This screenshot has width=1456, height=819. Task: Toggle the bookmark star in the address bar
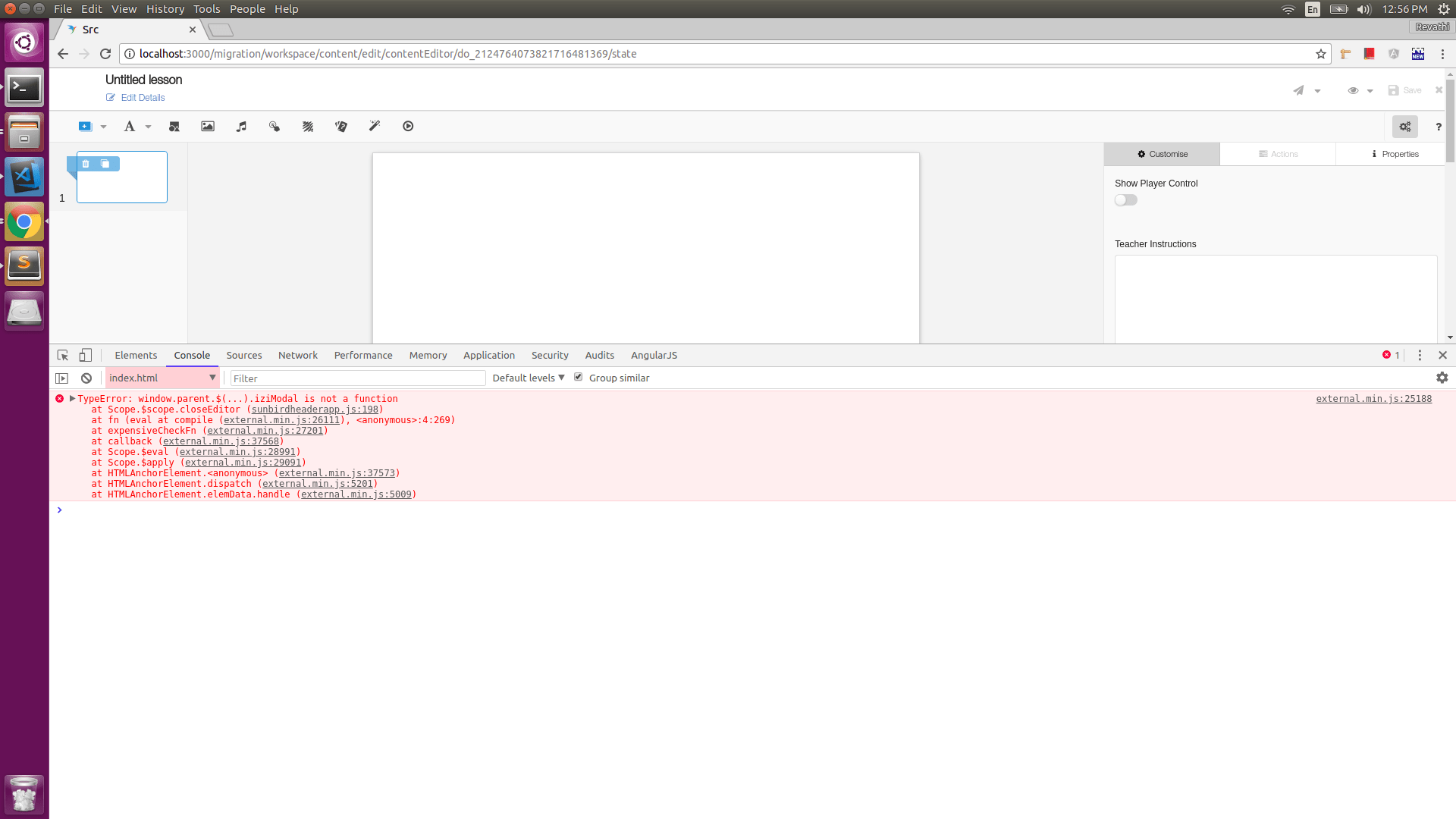(1322, 54)
